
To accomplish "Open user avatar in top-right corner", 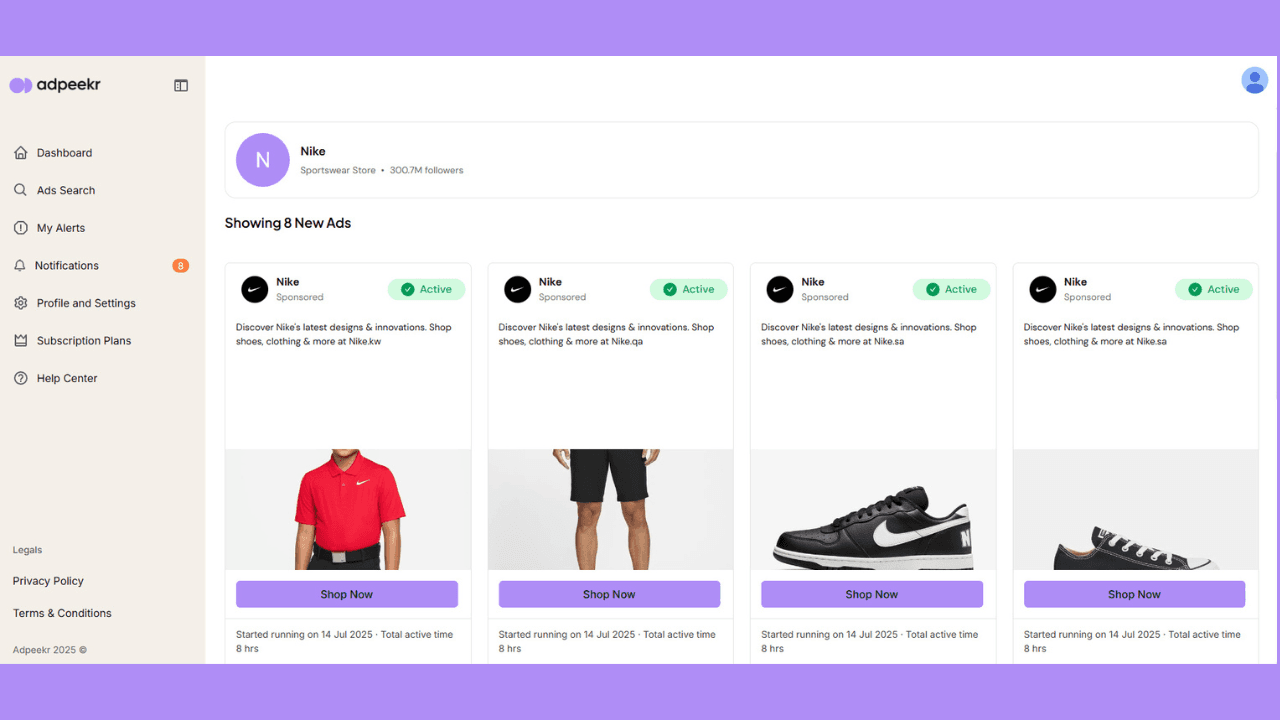I will (1254, 81).
